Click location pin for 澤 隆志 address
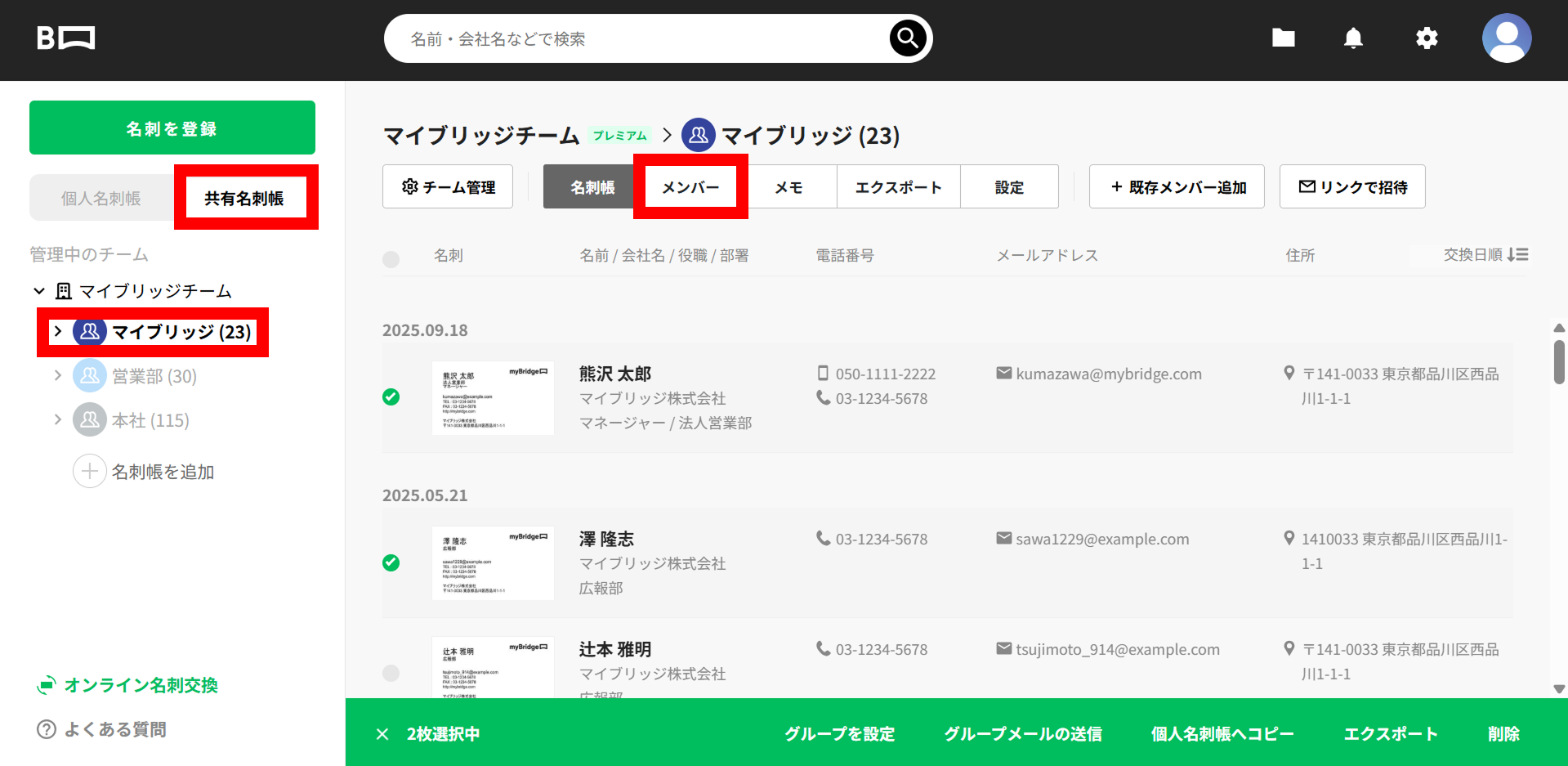The height and width of the screenshot is (766, 1568). pos(1289,538)
